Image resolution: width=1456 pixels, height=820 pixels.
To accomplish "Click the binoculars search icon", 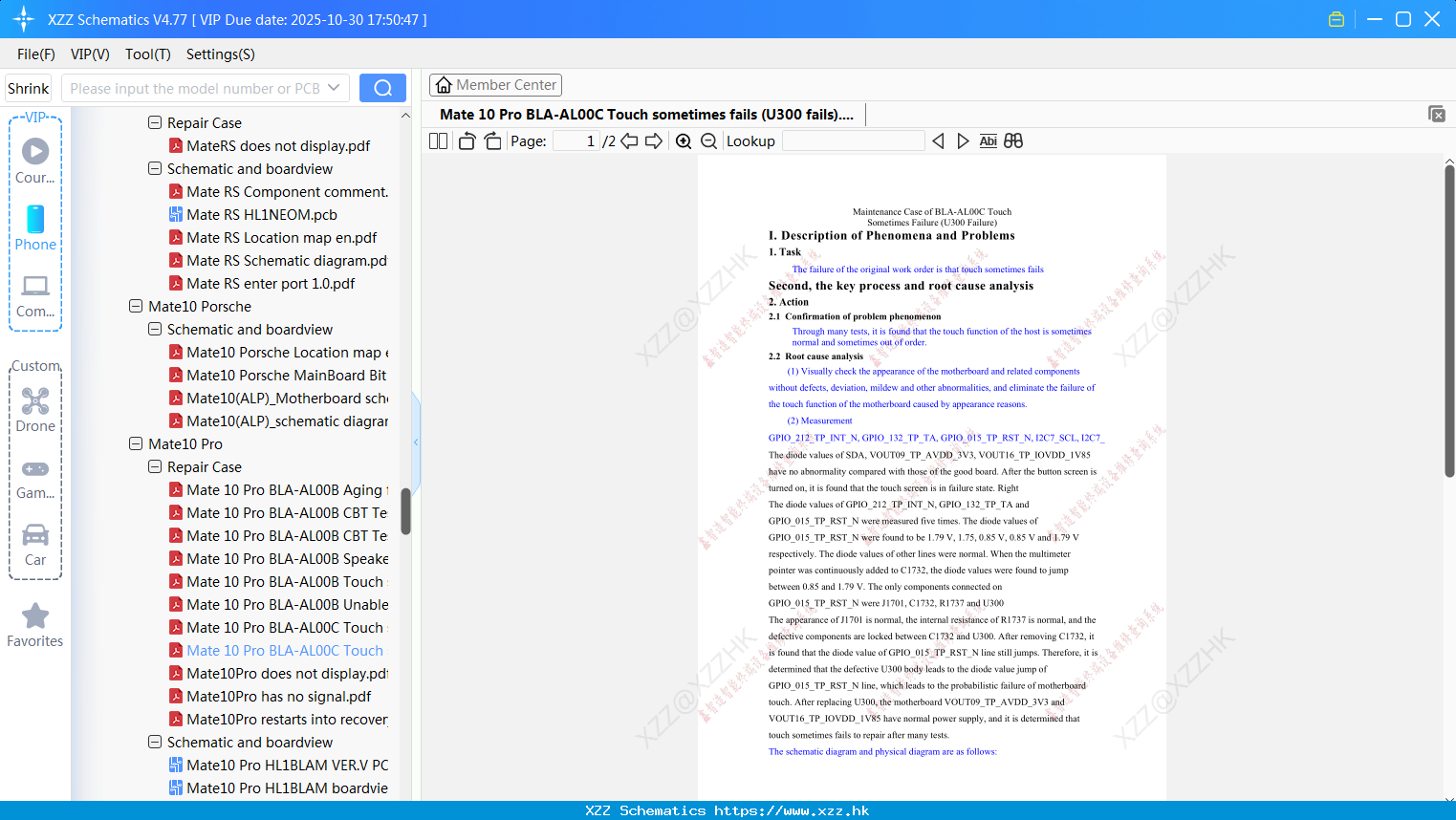I will coord(1013,141).
